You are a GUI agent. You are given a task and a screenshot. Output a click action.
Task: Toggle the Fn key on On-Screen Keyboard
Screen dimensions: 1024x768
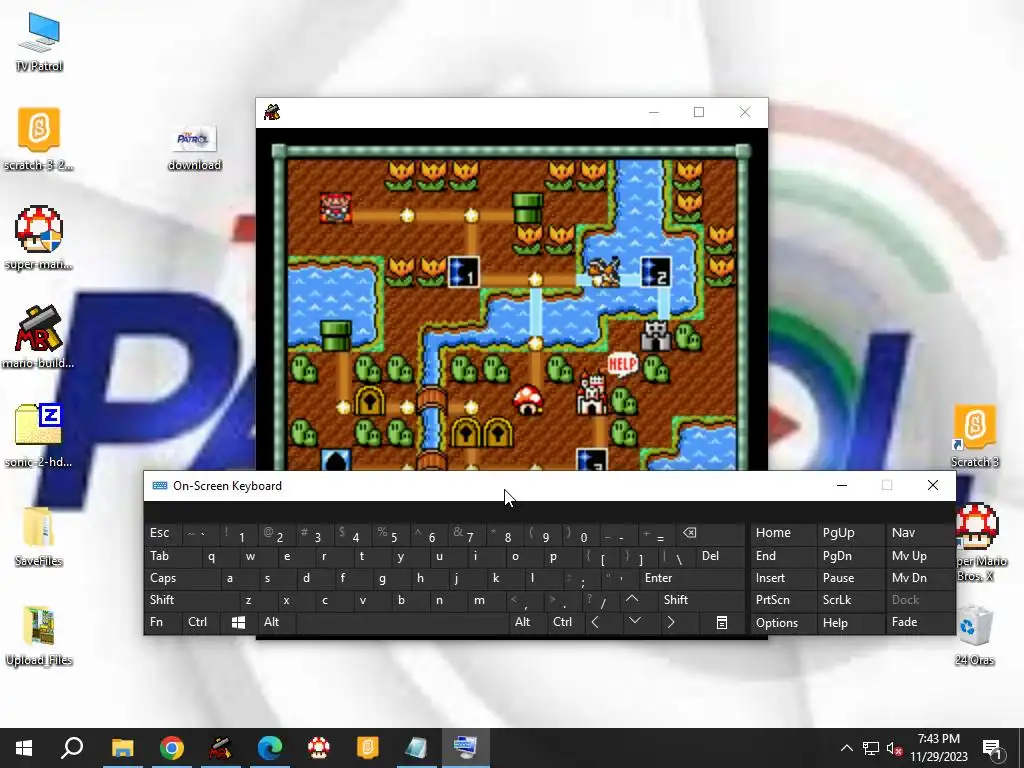pos(164,622)
